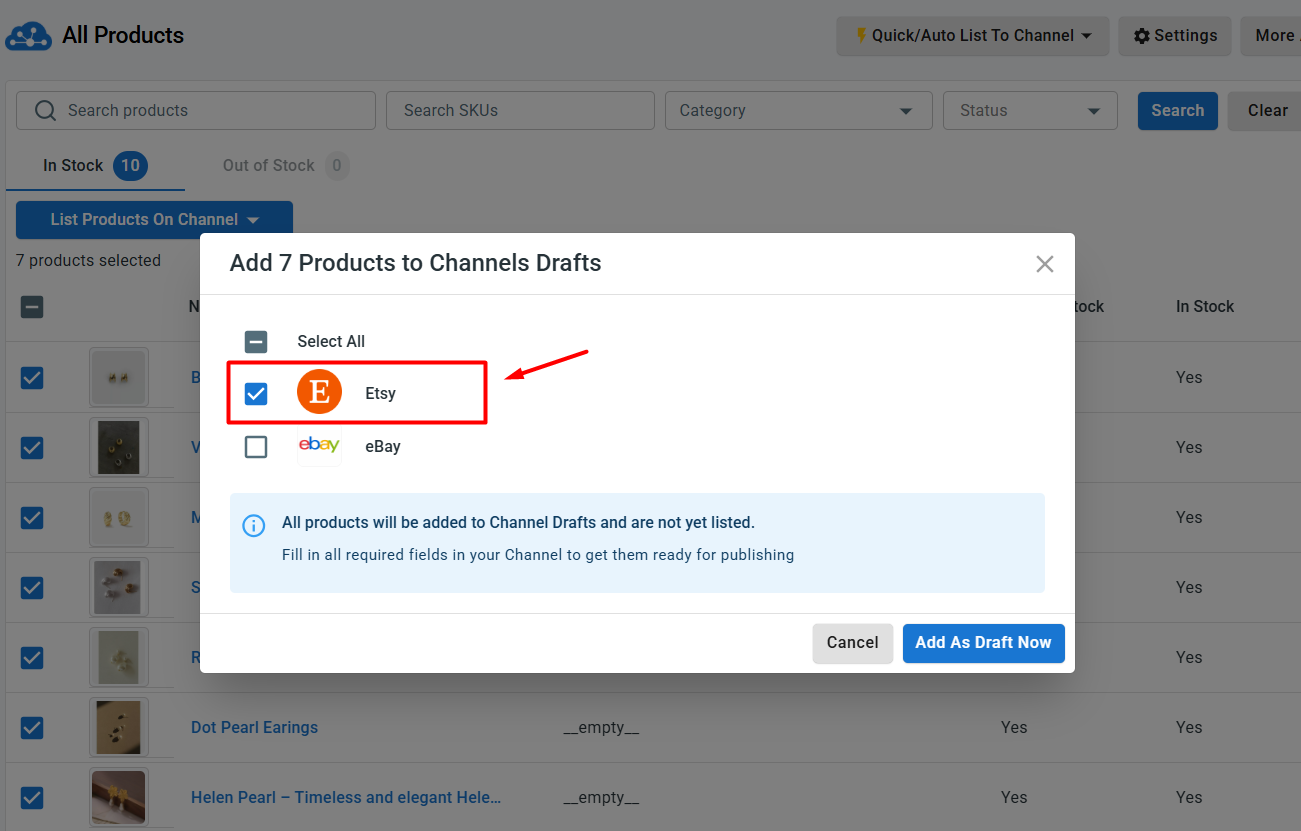Open Quick/Auto List To Channel dropdown

[x=973, y=36]
